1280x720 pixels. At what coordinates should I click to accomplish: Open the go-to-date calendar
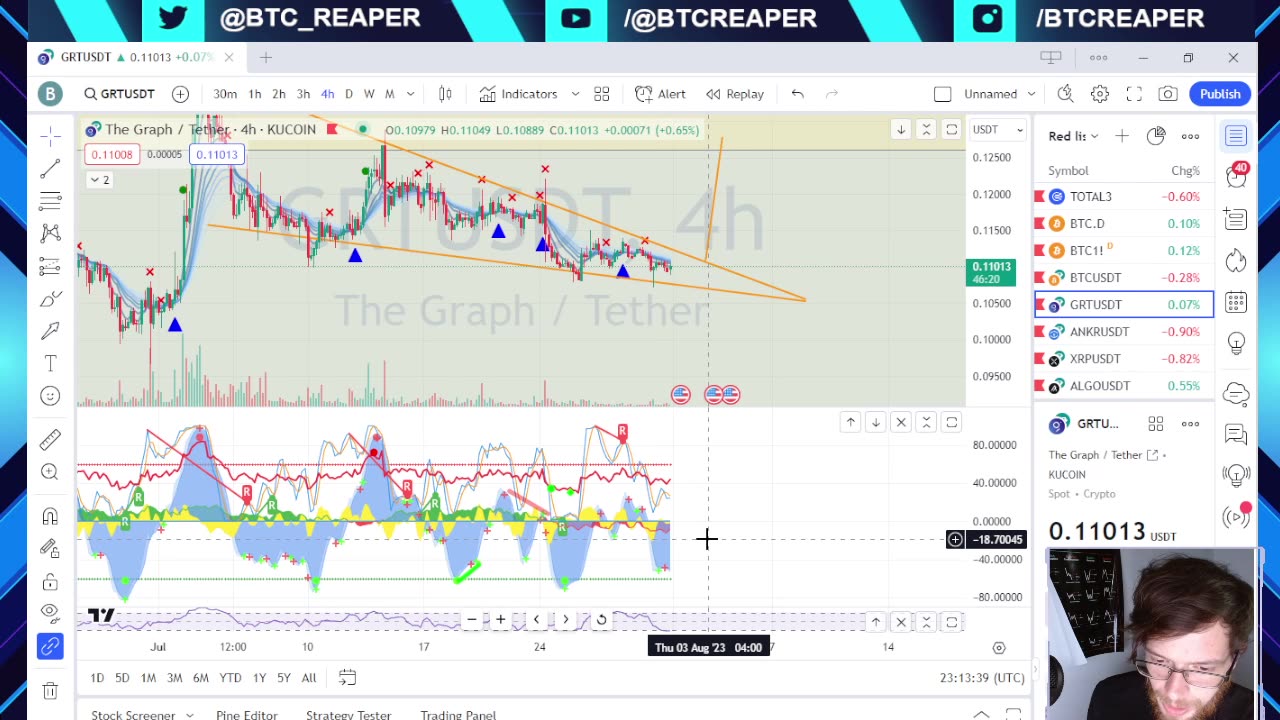tap(347, 678)
